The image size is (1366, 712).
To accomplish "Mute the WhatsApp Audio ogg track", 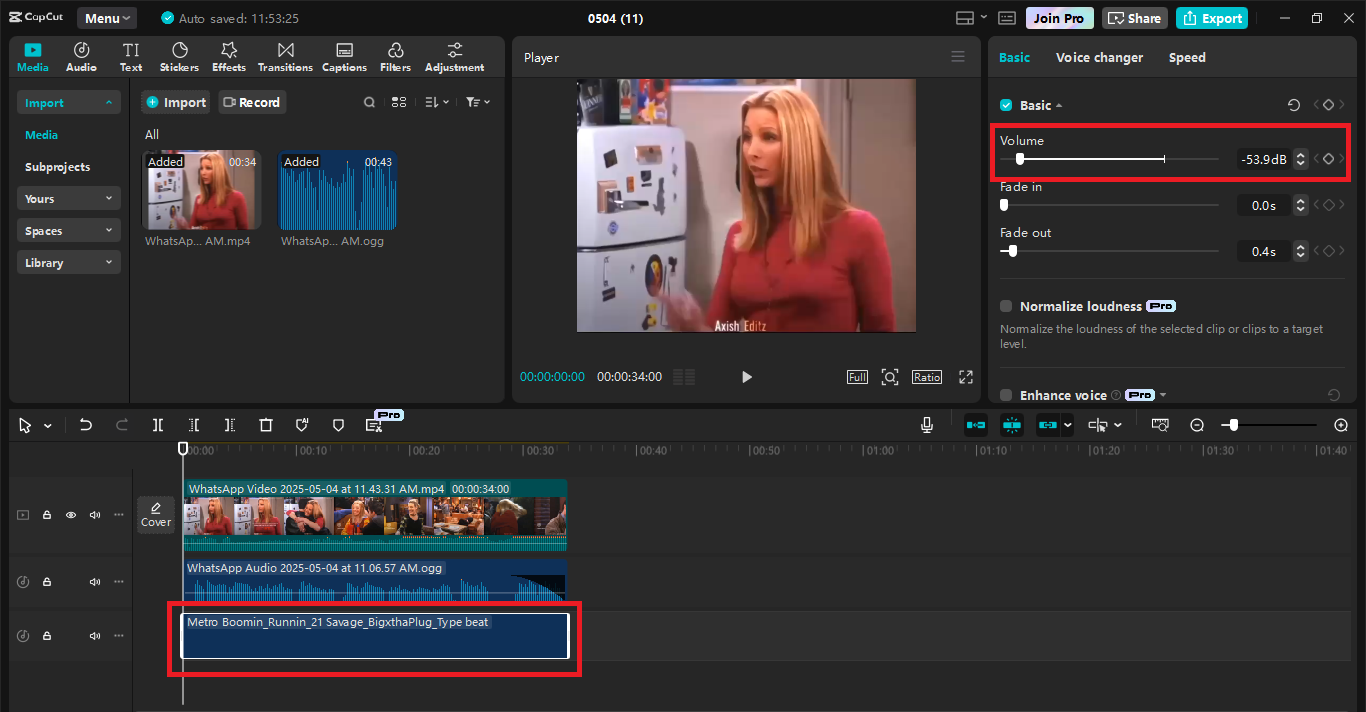I will coord(95,582).
